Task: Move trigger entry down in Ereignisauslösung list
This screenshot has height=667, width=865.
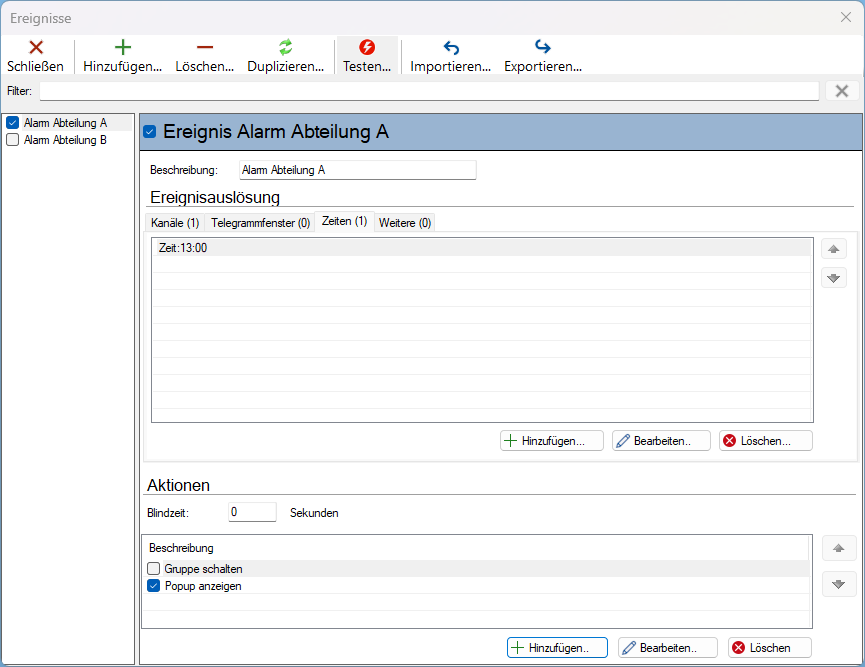Action: (834, 278)
